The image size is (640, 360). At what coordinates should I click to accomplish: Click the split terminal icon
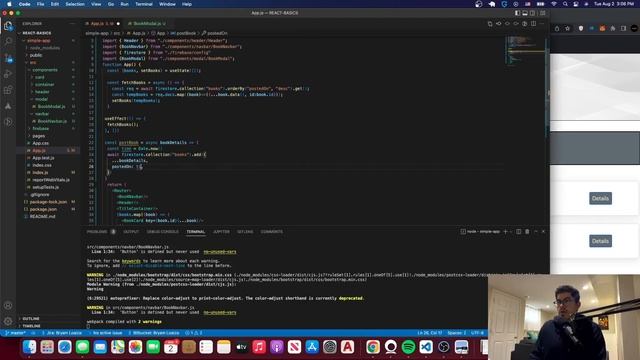pos(518,231)
